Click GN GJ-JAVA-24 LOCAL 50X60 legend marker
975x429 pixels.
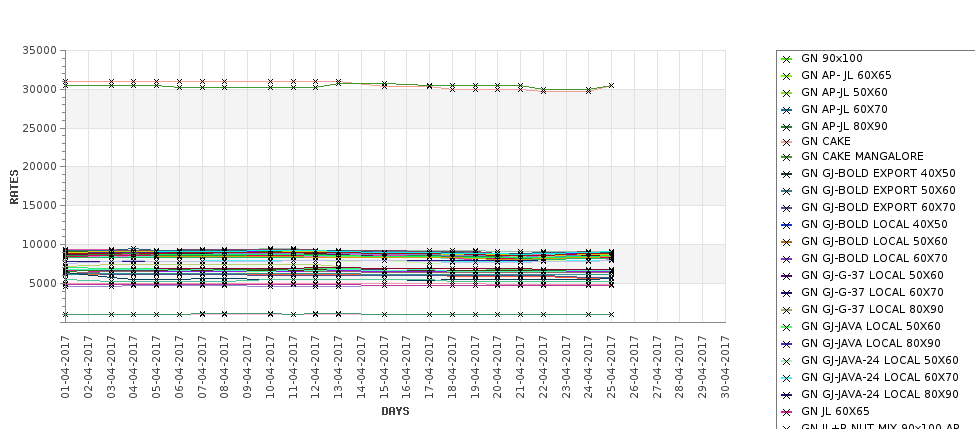pyautogui.click(x=787, y=361)
